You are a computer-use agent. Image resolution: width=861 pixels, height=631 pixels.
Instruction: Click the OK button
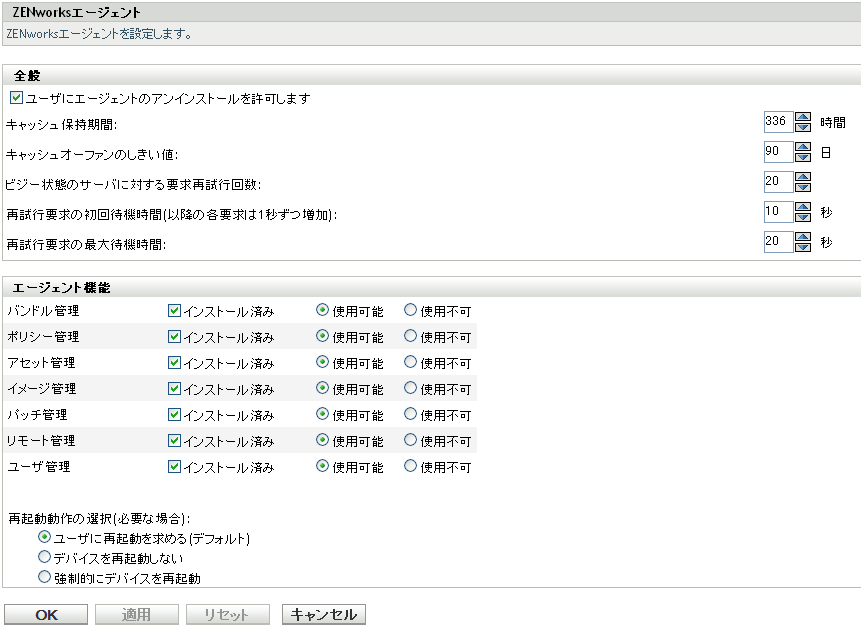click(45, 614)
